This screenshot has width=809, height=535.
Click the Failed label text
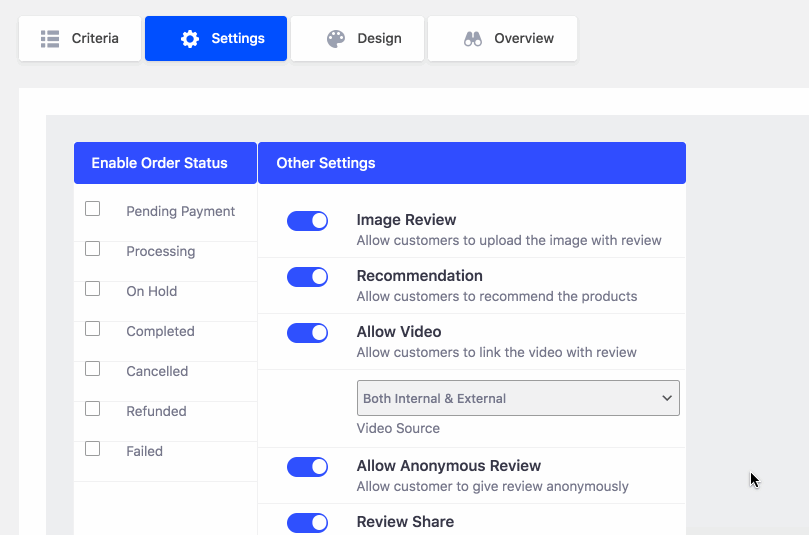(144, 451)
